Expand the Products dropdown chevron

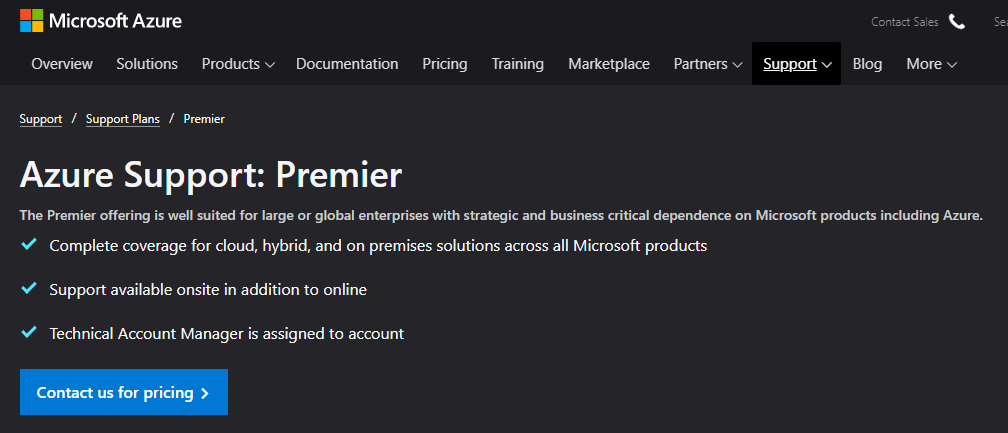[270, 65]
